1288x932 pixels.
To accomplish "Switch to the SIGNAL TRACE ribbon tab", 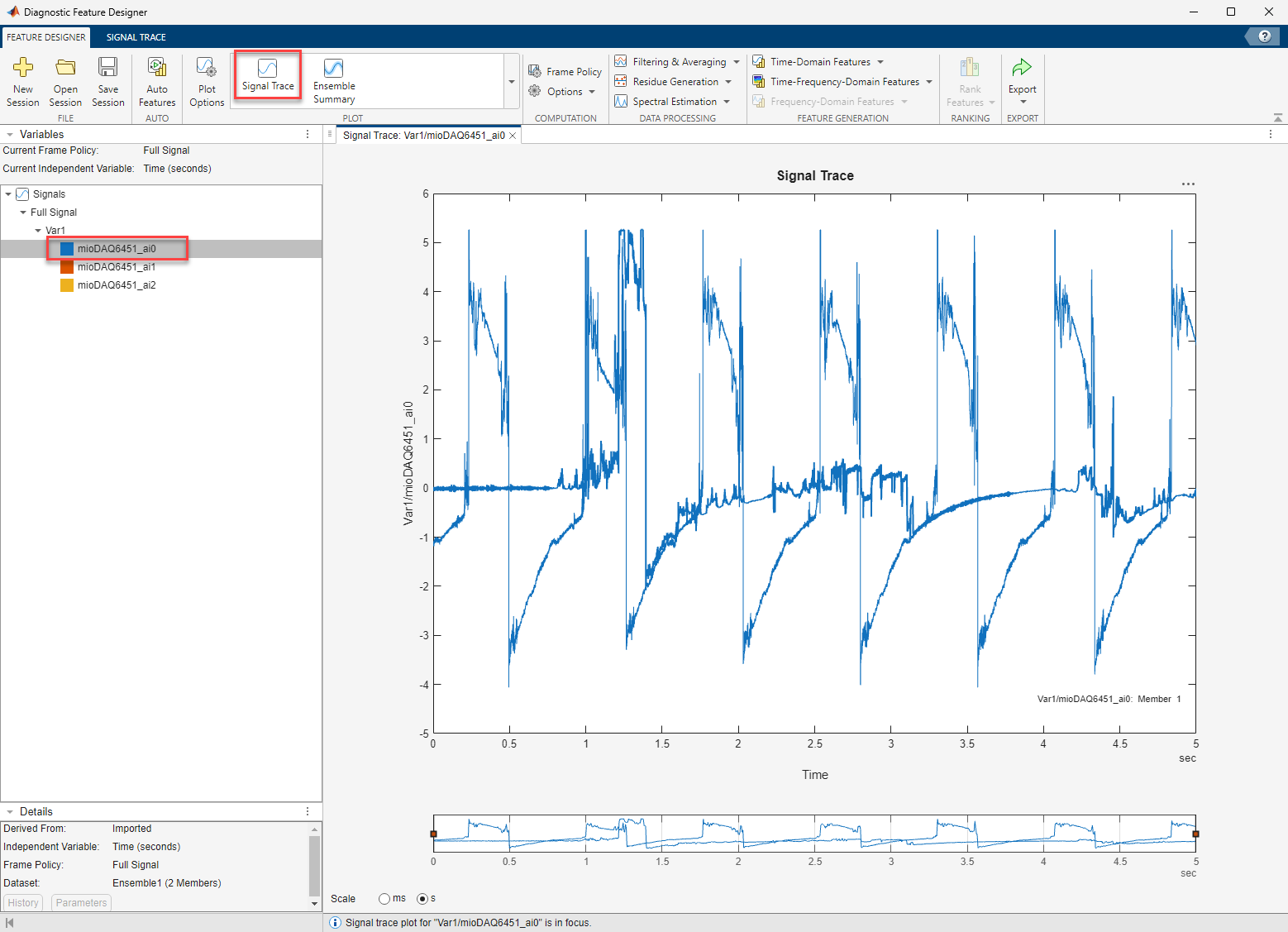I will tap(136, 37).
